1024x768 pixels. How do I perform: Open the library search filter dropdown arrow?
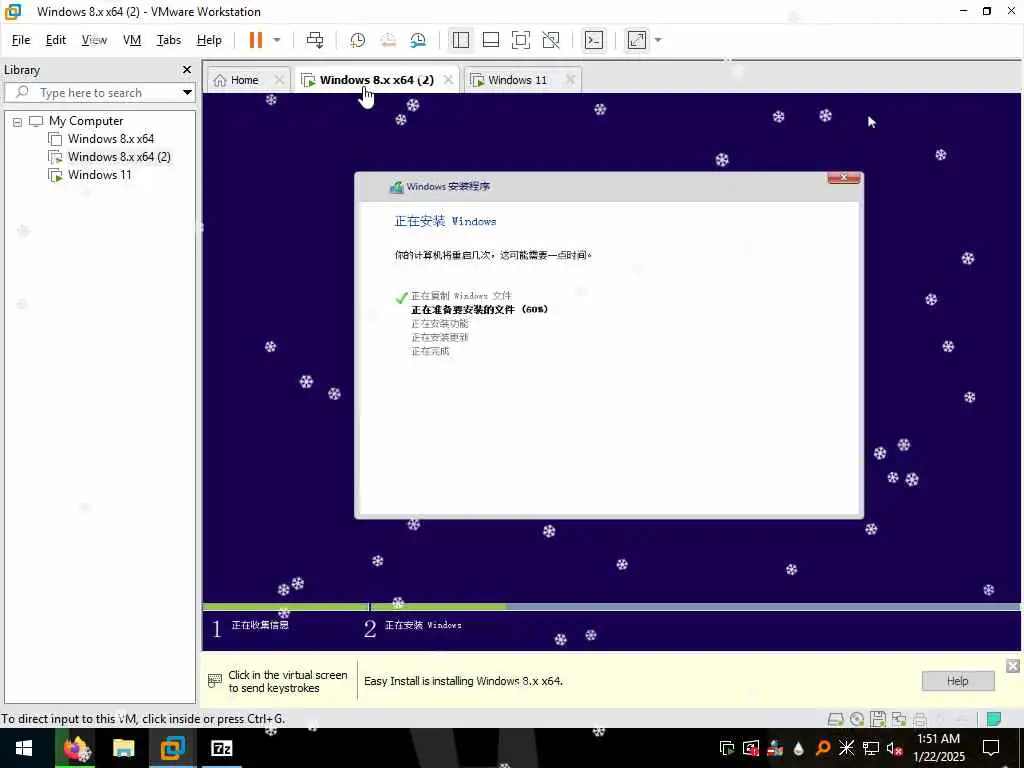[x=187, y=93]
